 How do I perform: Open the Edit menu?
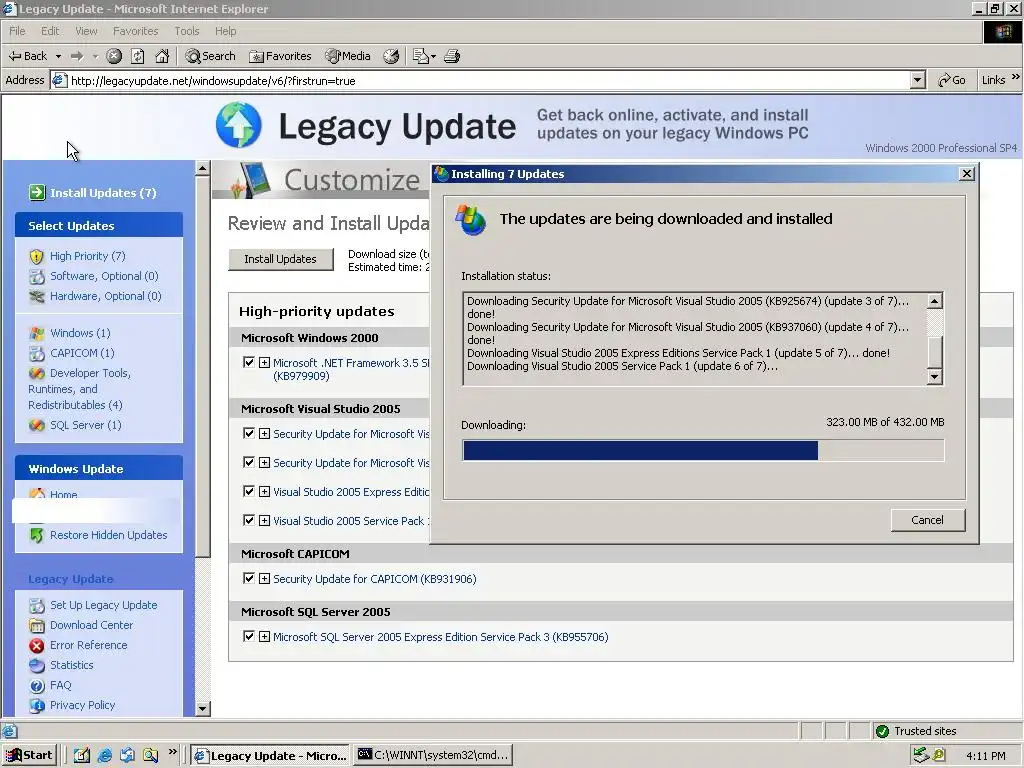[50, 31]
